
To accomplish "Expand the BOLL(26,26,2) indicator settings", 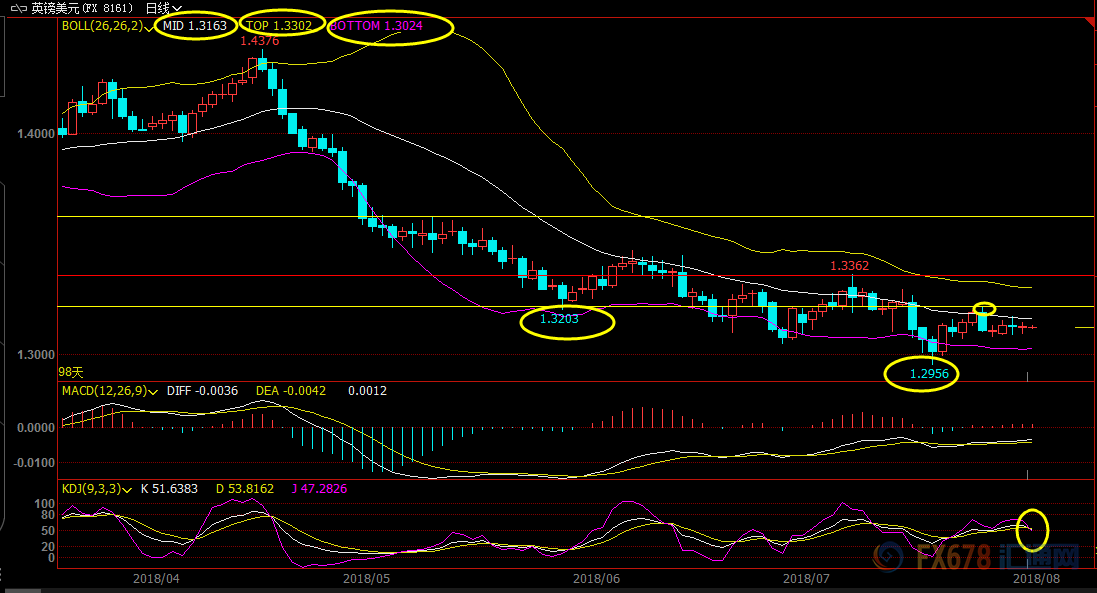I will click(103, 26).
